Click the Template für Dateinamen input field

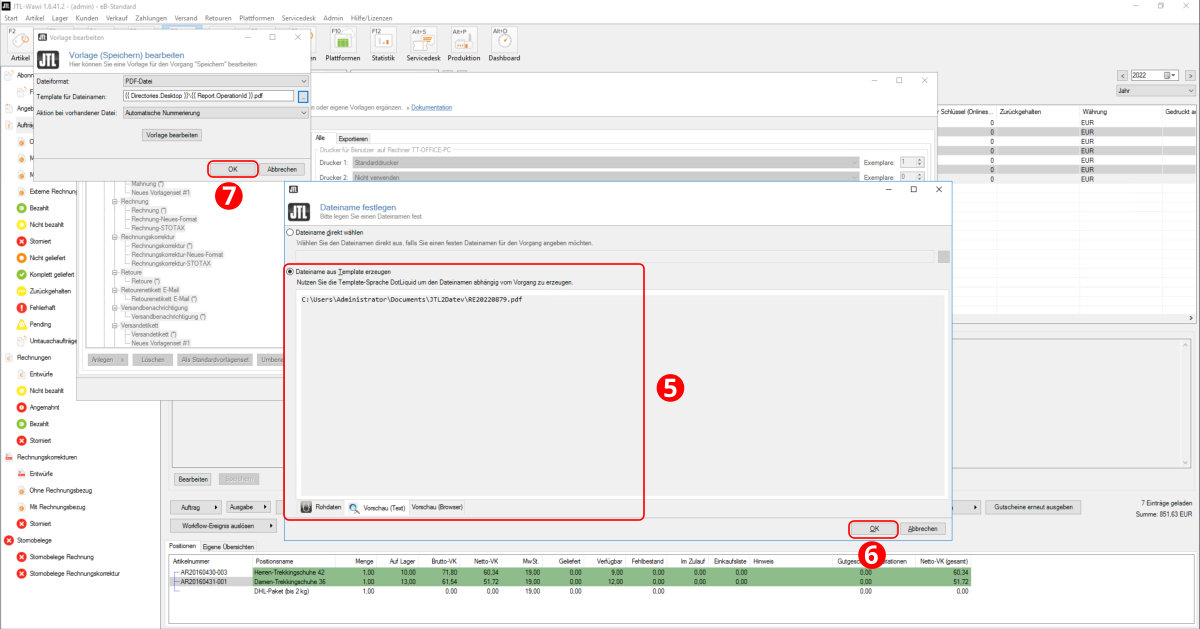coord(208,96)
